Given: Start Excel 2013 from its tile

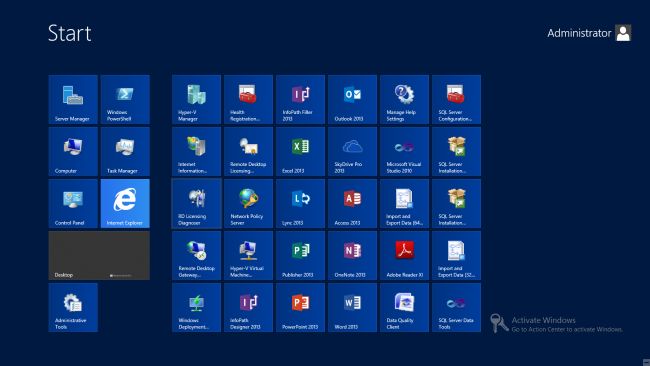Looking at the screenshot, I should click(301, 152).
